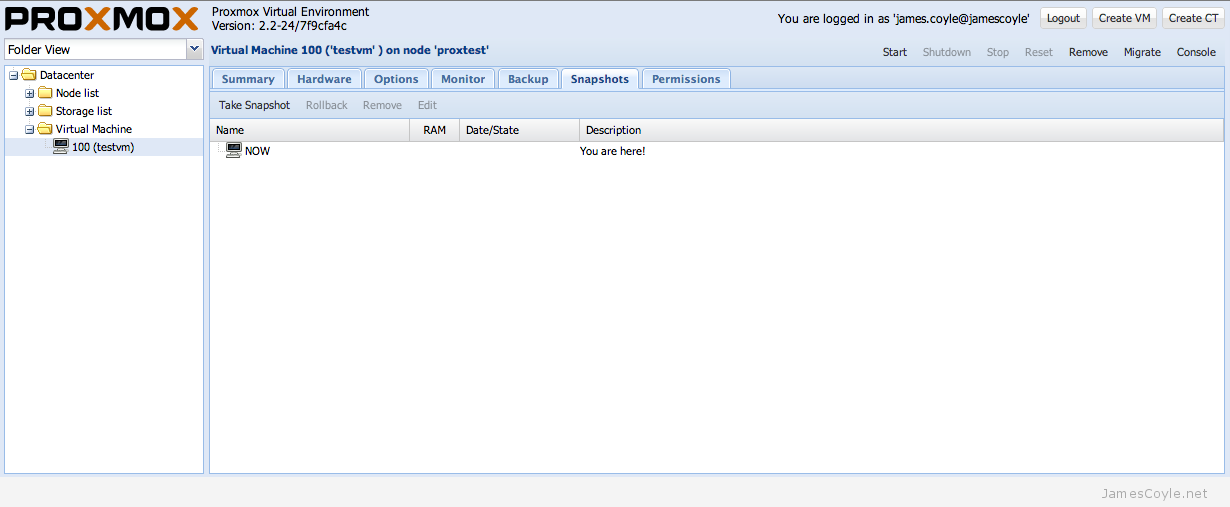The image size is (1230, 507).
Task: Click the Folder View combo box field
Action: pyautogui.click(x=96, y=49)
